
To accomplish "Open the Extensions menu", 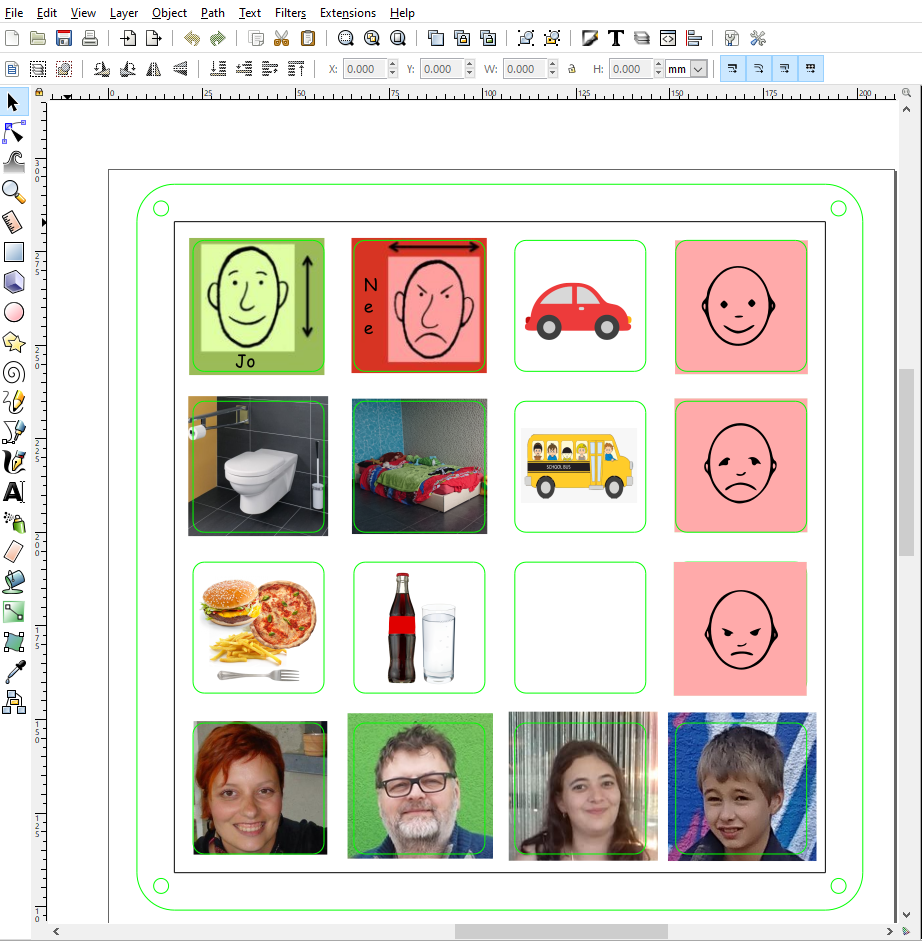I will pos(348,13).
